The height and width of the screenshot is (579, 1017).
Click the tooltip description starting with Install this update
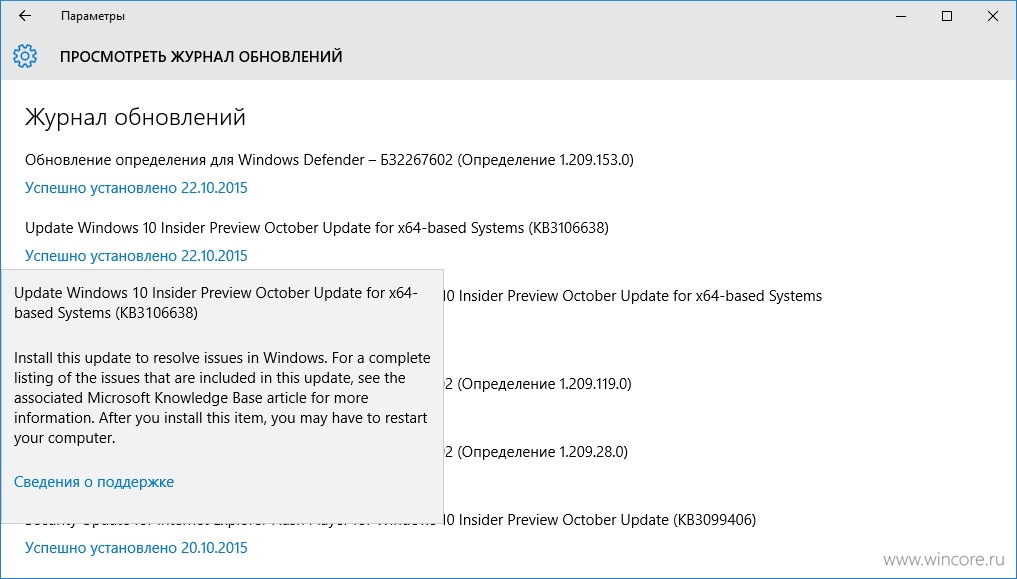[x=222, y=397]
